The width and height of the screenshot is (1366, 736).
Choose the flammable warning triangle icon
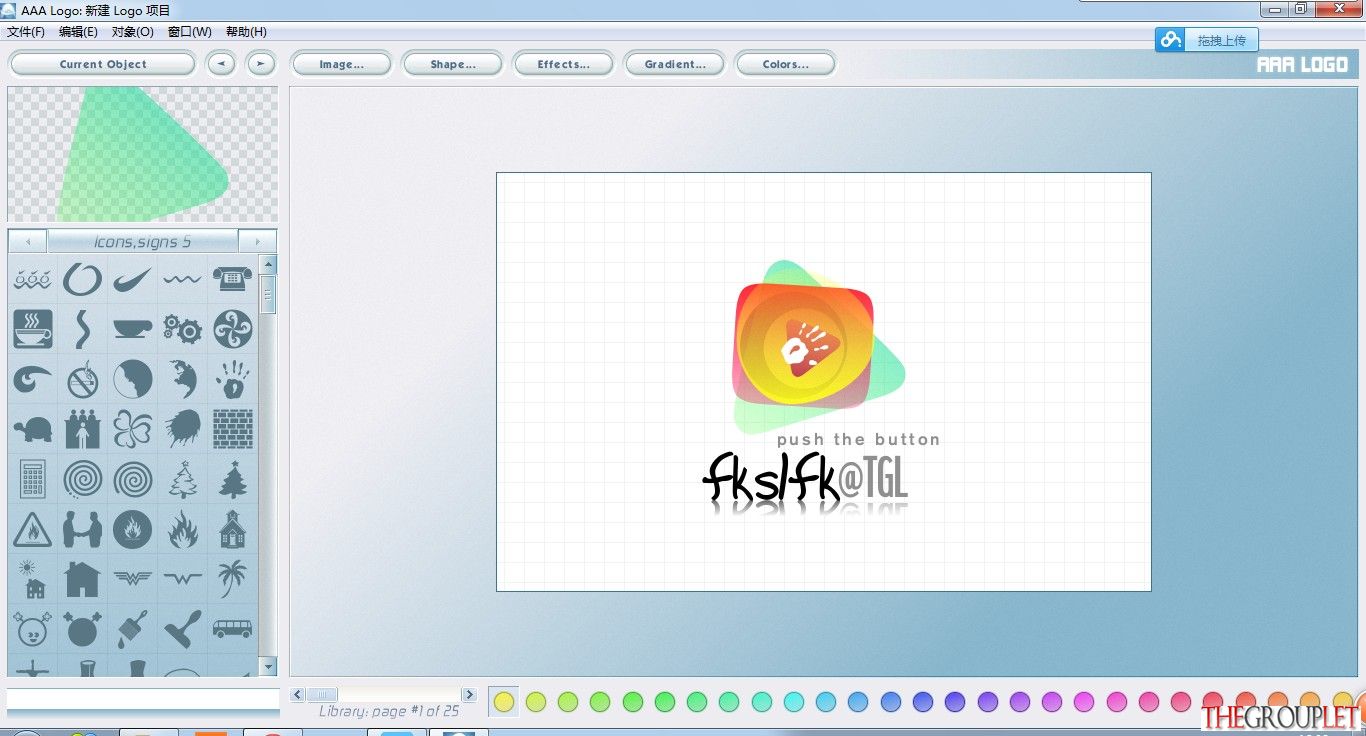click(x=33, y=529)
